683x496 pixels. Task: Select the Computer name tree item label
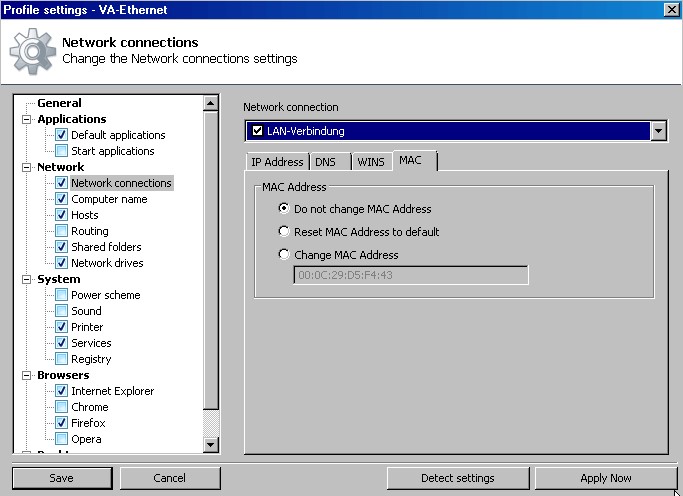click(109, 199)
